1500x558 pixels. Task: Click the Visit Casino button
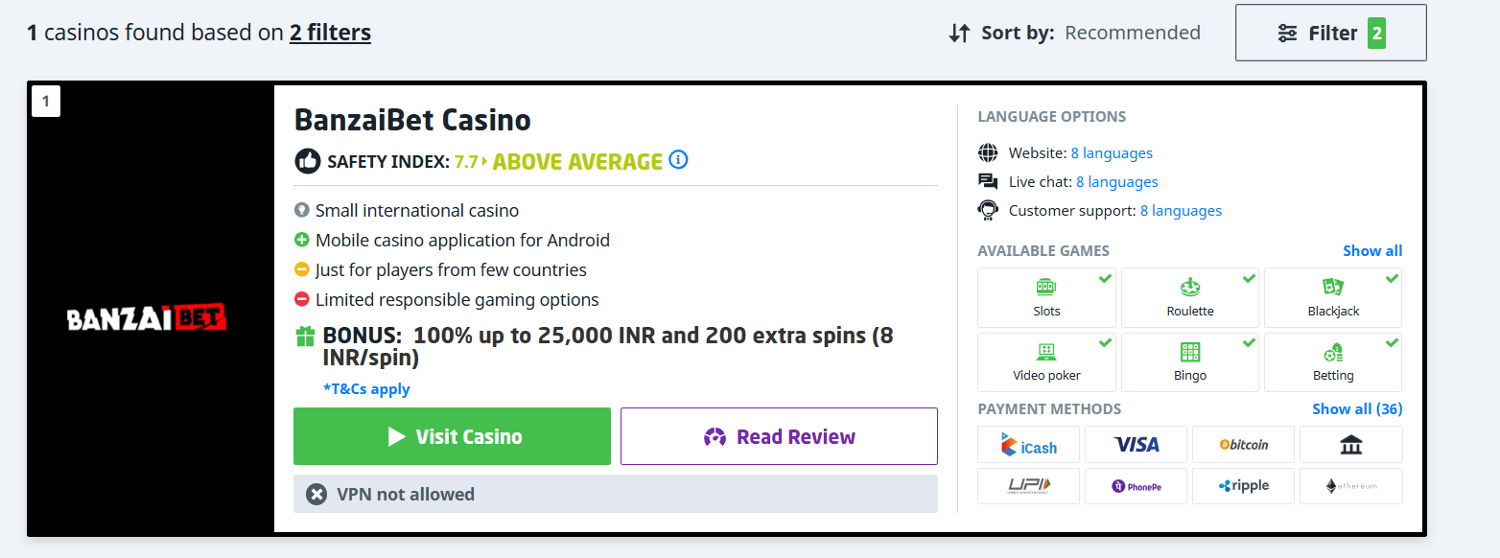click(x=452, y=436)
